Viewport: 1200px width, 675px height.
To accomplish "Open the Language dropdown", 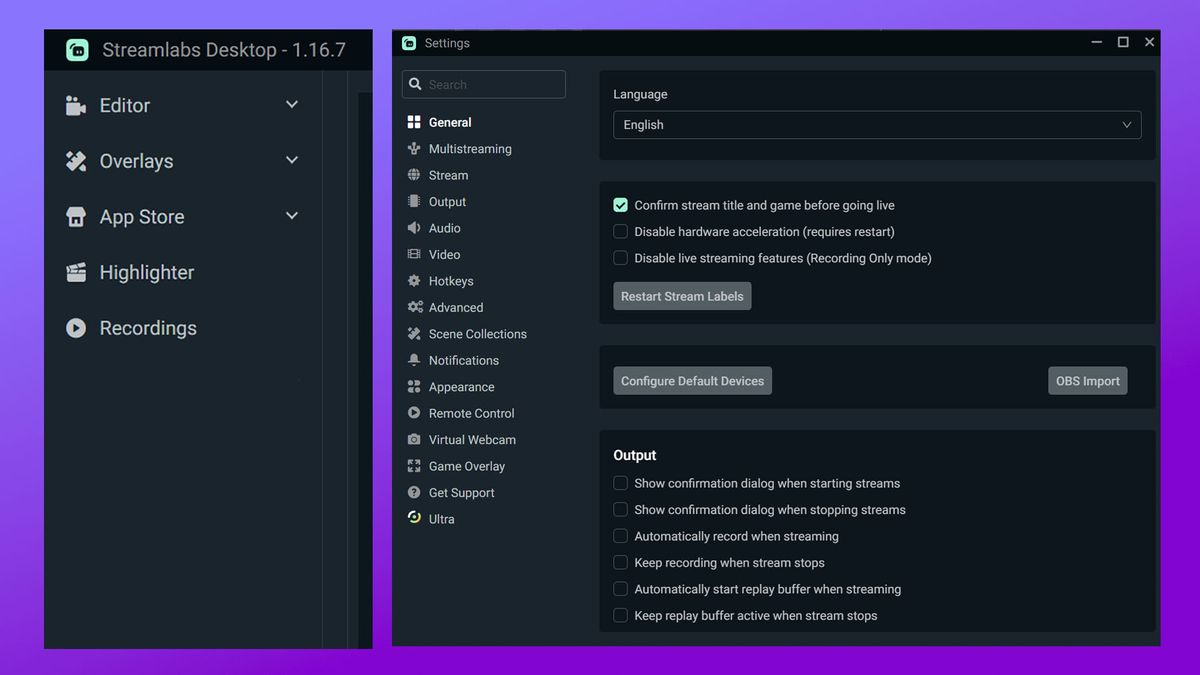I will (877, 124).
